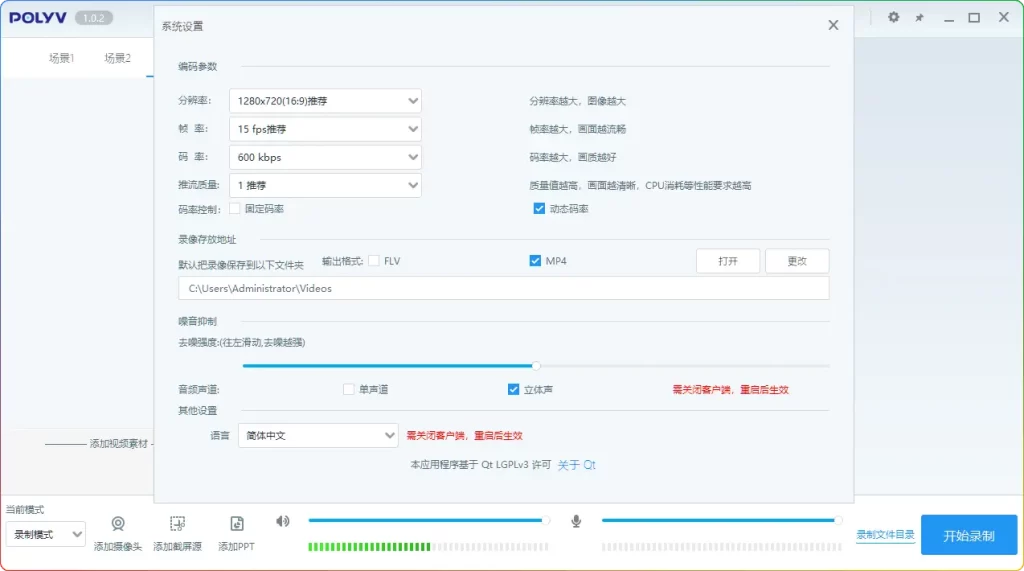Toggle the 立体声 checkbox
The height and width of the screenshot is (571, 1024).
click(513, 389)
